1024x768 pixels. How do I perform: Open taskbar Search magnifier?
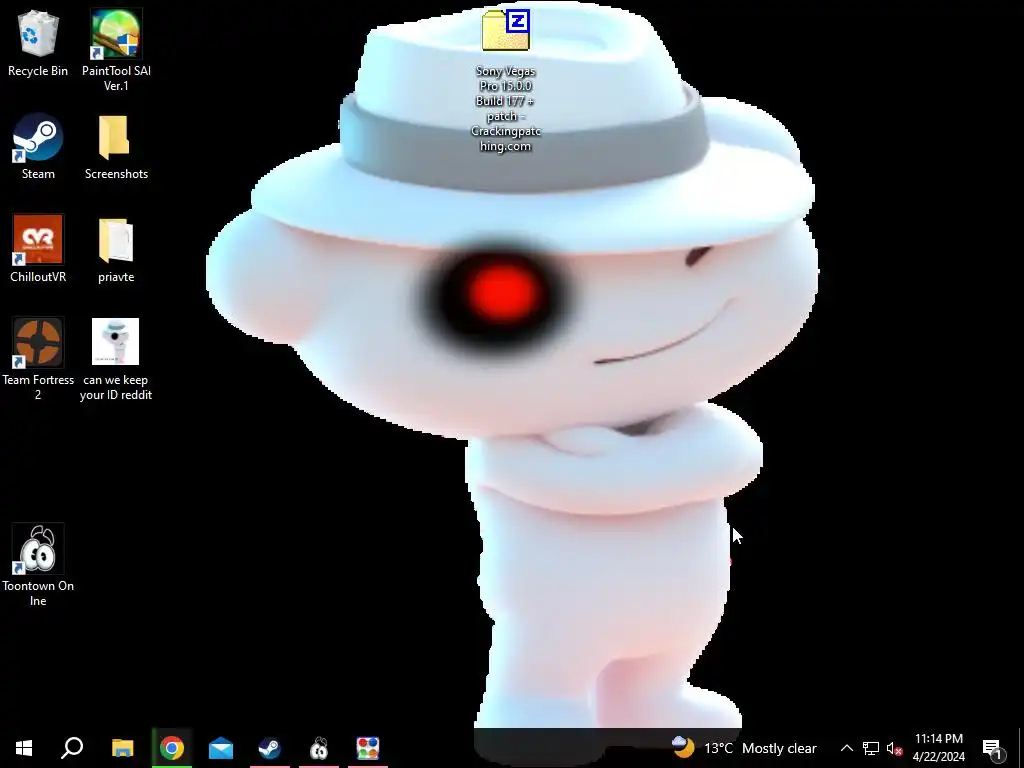[x=72, y=748]
